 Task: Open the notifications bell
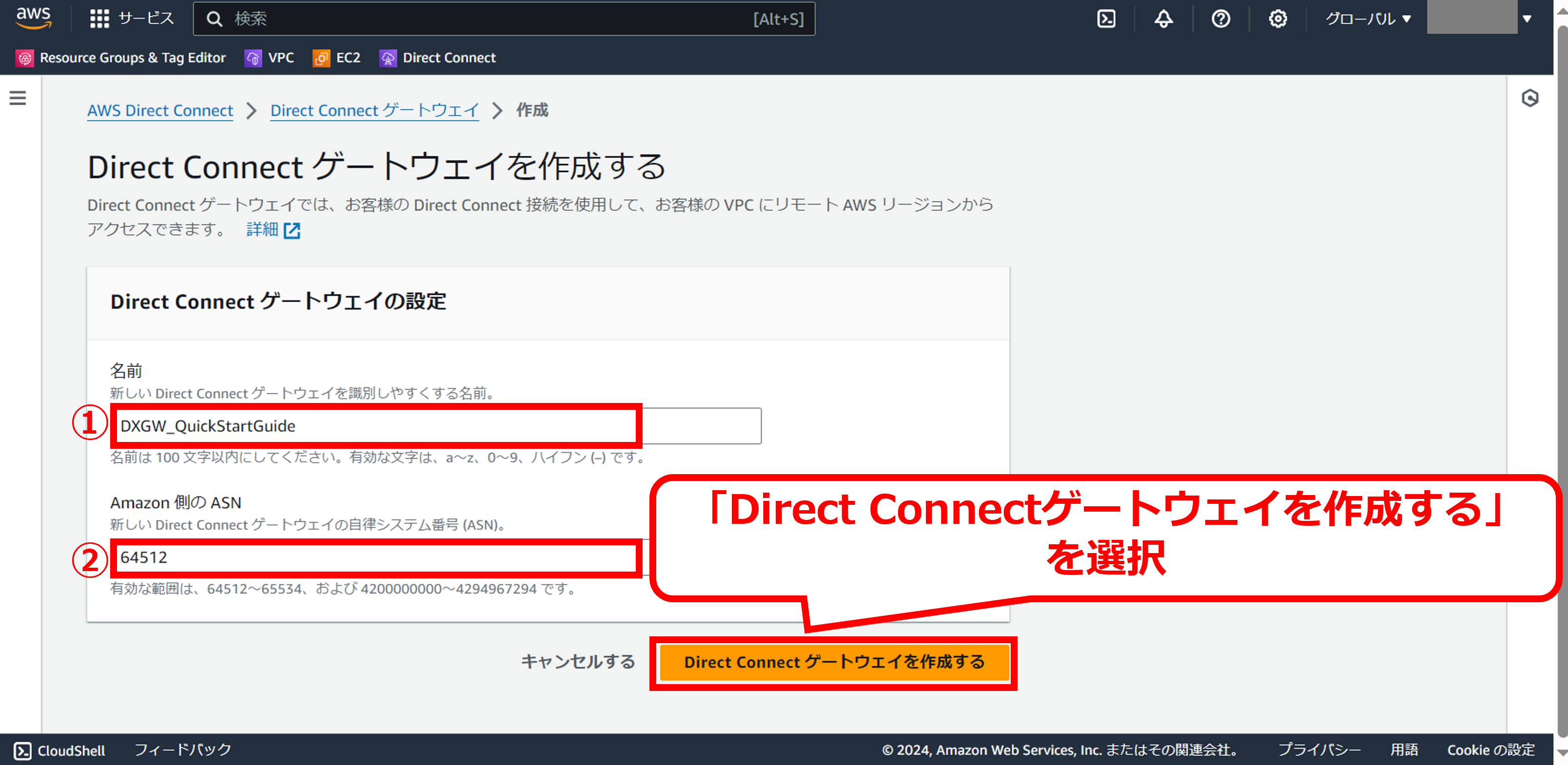coord(1163,19)
